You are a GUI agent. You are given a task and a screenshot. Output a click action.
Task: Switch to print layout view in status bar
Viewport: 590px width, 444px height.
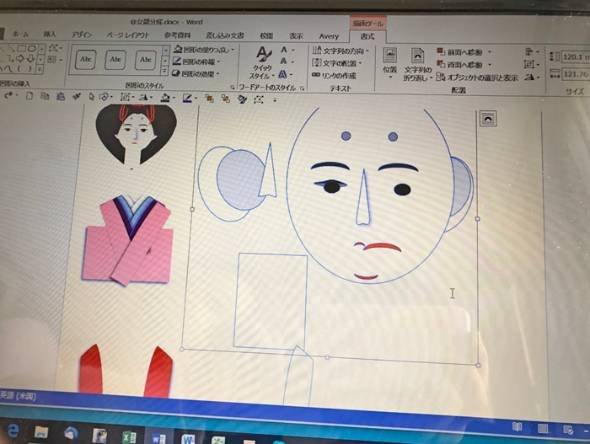click(543, 428)
